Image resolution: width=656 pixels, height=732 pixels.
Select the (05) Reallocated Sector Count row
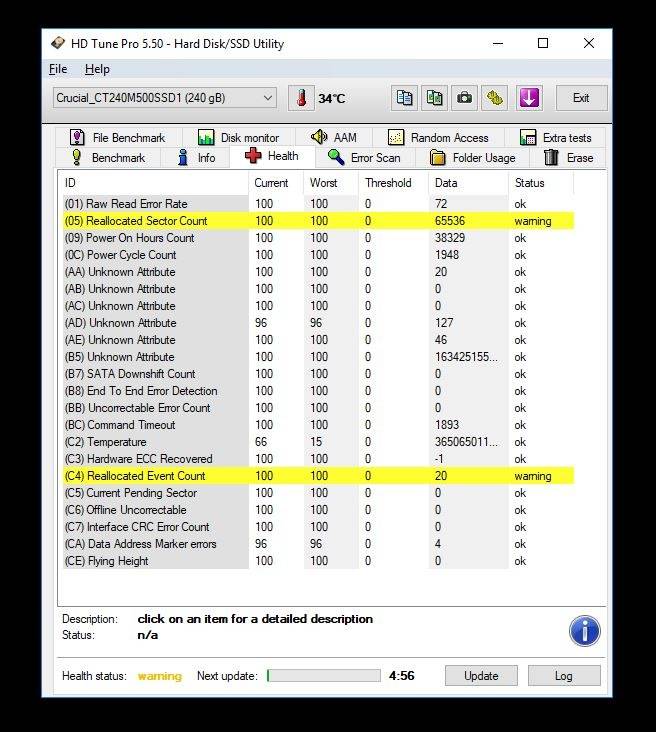coord(318,221)
